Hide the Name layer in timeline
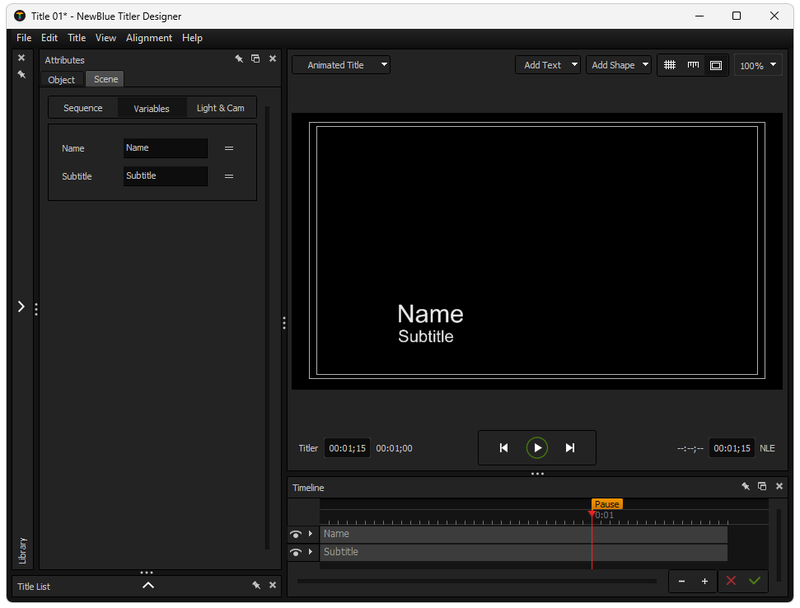 pos(296,534)
